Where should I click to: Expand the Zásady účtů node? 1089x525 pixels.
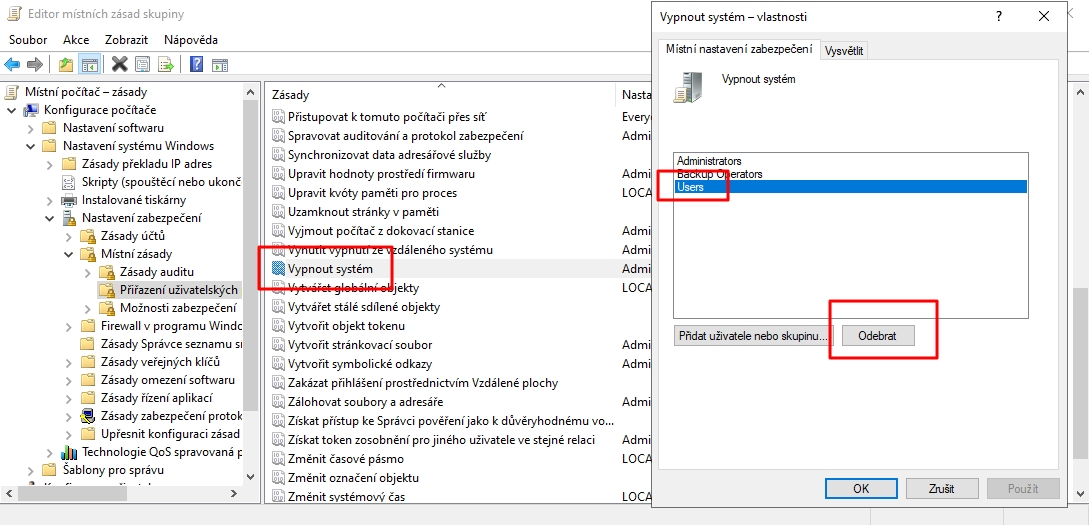(x=68, y=236)
